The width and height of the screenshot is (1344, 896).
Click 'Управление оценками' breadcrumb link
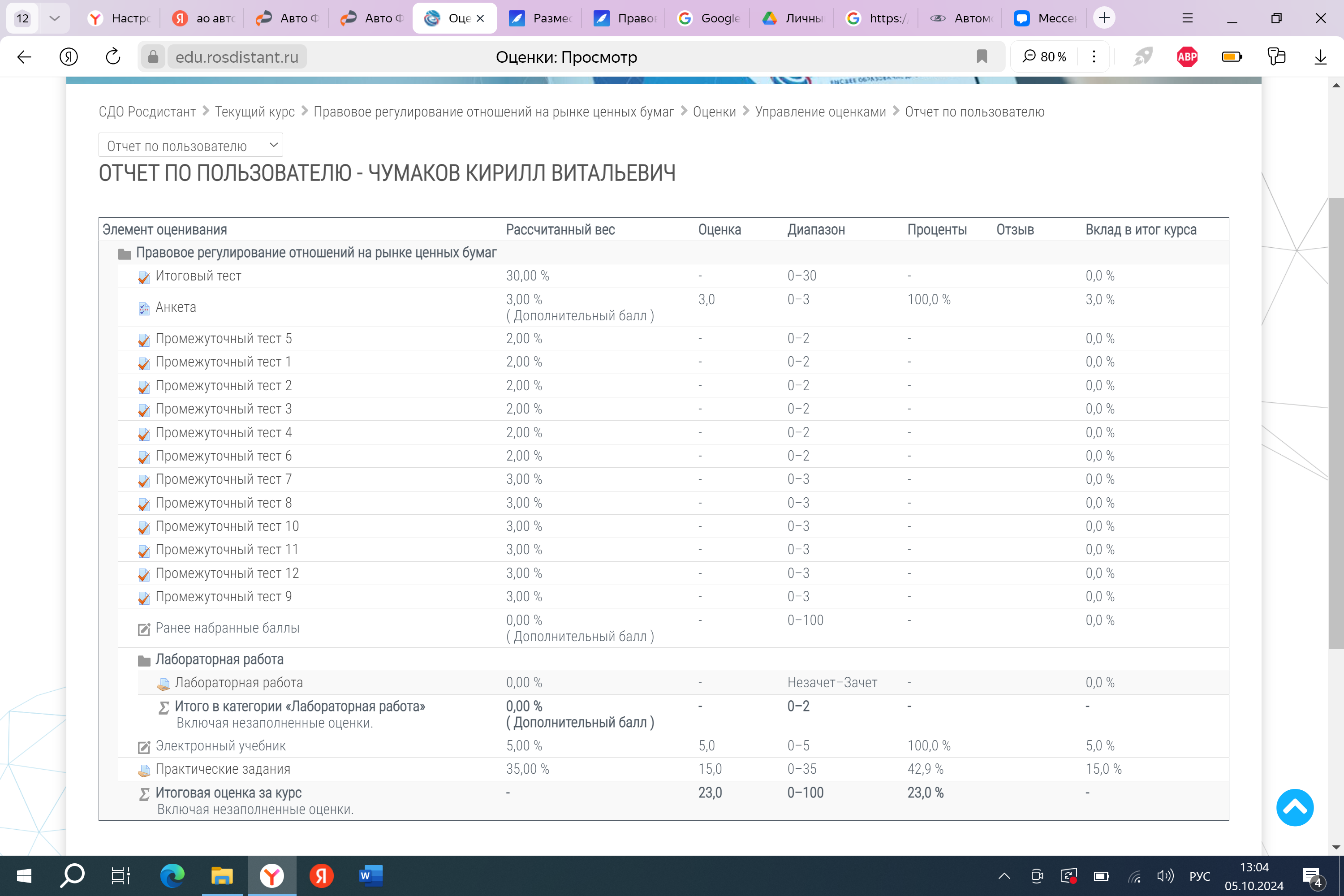click(820, 112)
